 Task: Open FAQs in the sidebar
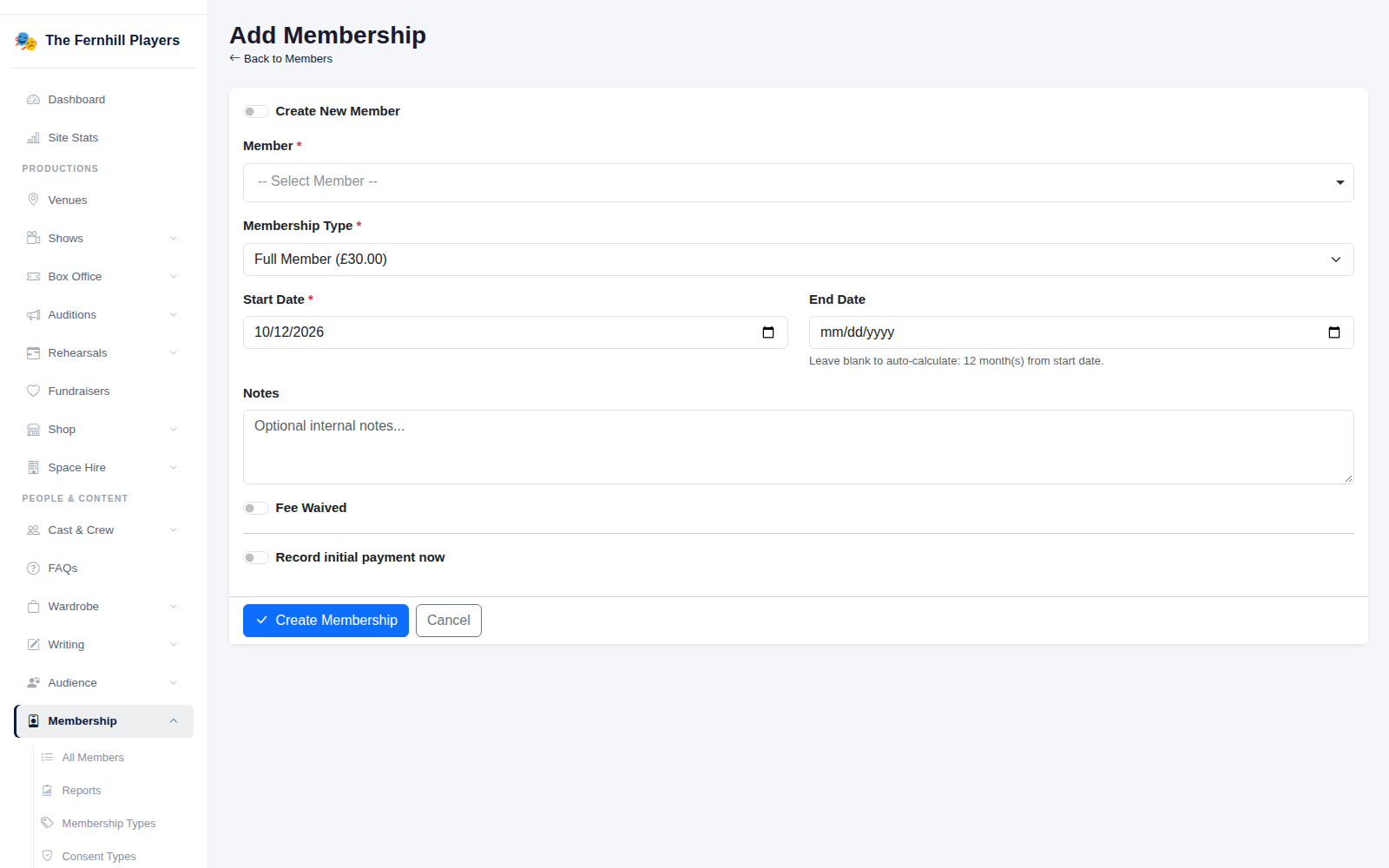point(103,569)
